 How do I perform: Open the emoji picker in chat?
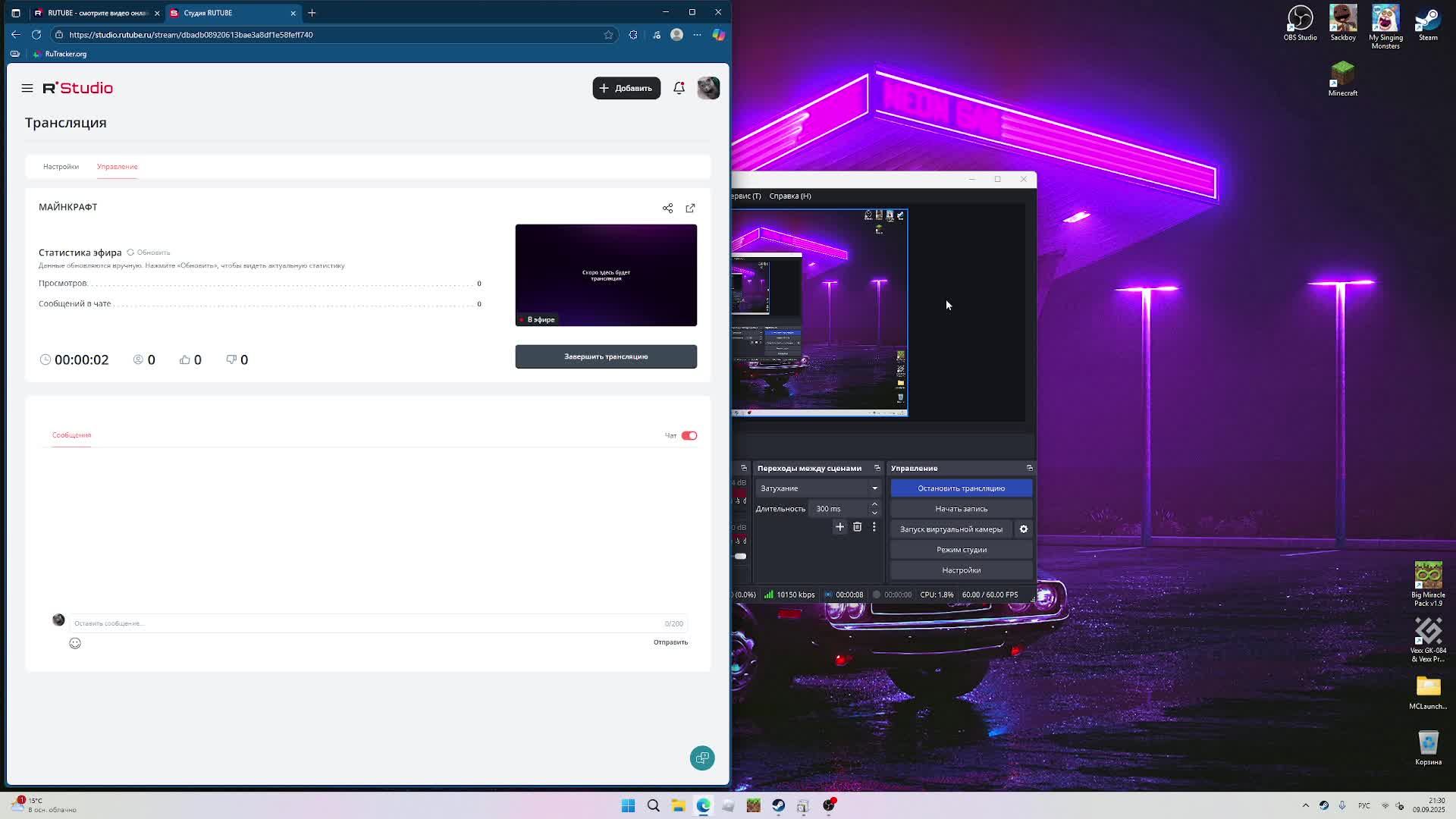(75, 643)
